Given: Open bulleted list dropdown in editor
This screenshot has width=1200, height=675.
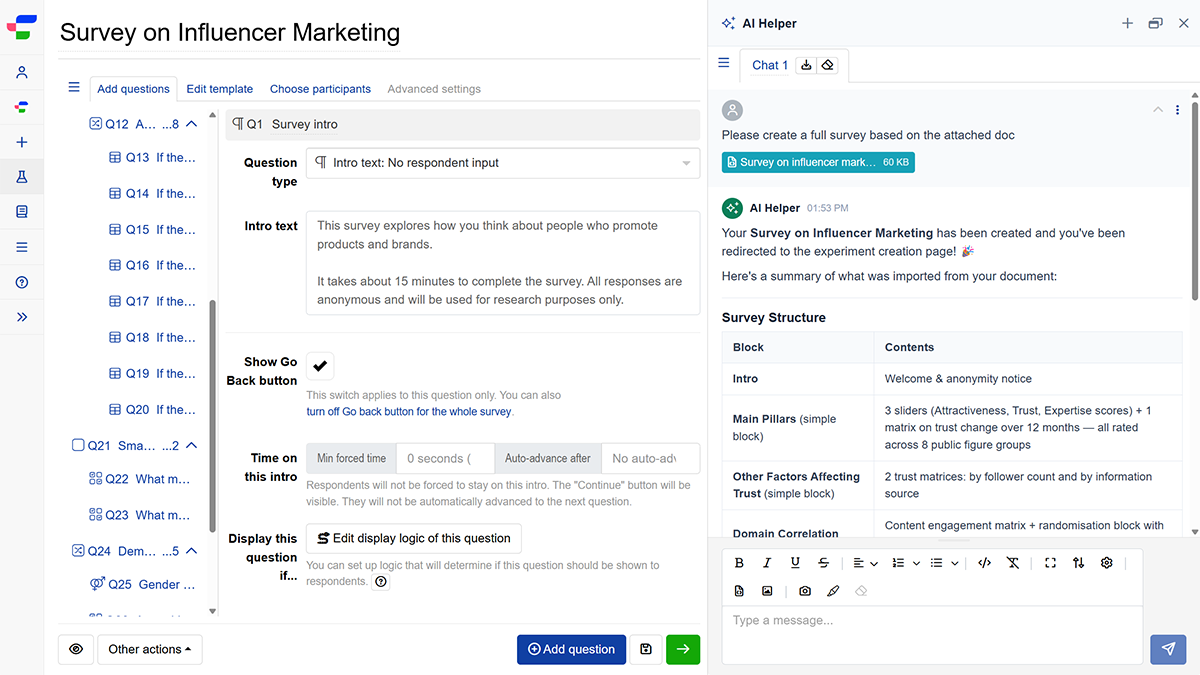Looking at the screenshot, I should click(x=946, y=563).
